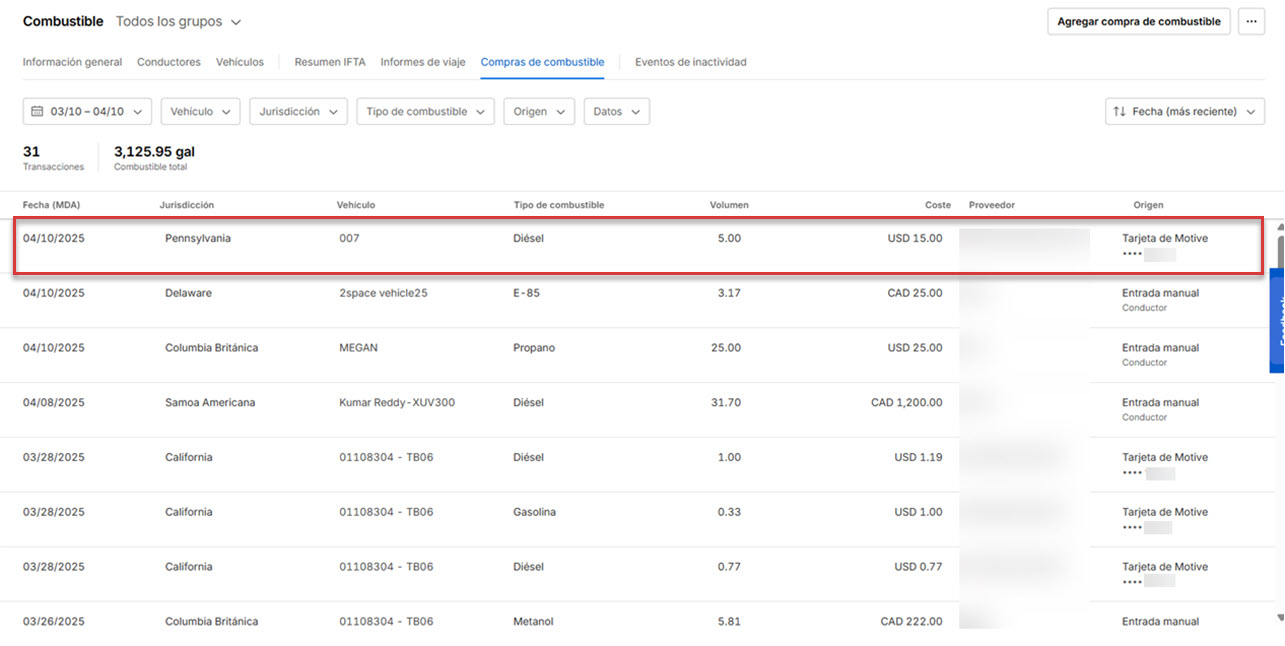Click the Metanol fuel type cell
This screenshot has height=646, width=1285.
(x=533, y=621)
